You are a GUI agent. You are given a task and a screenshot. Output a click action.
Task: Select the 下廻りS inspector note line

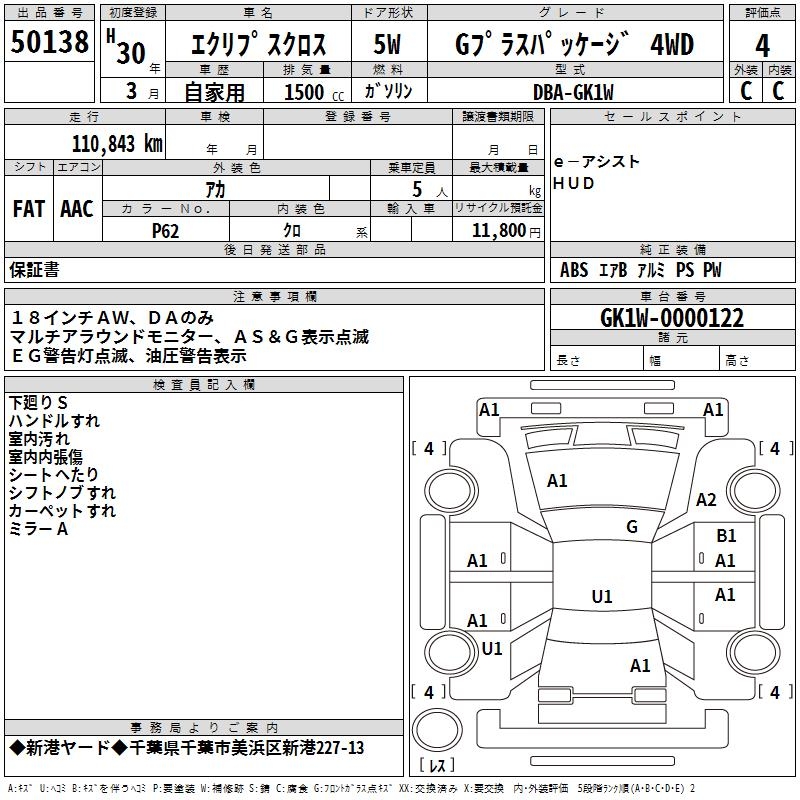(37, 403)
